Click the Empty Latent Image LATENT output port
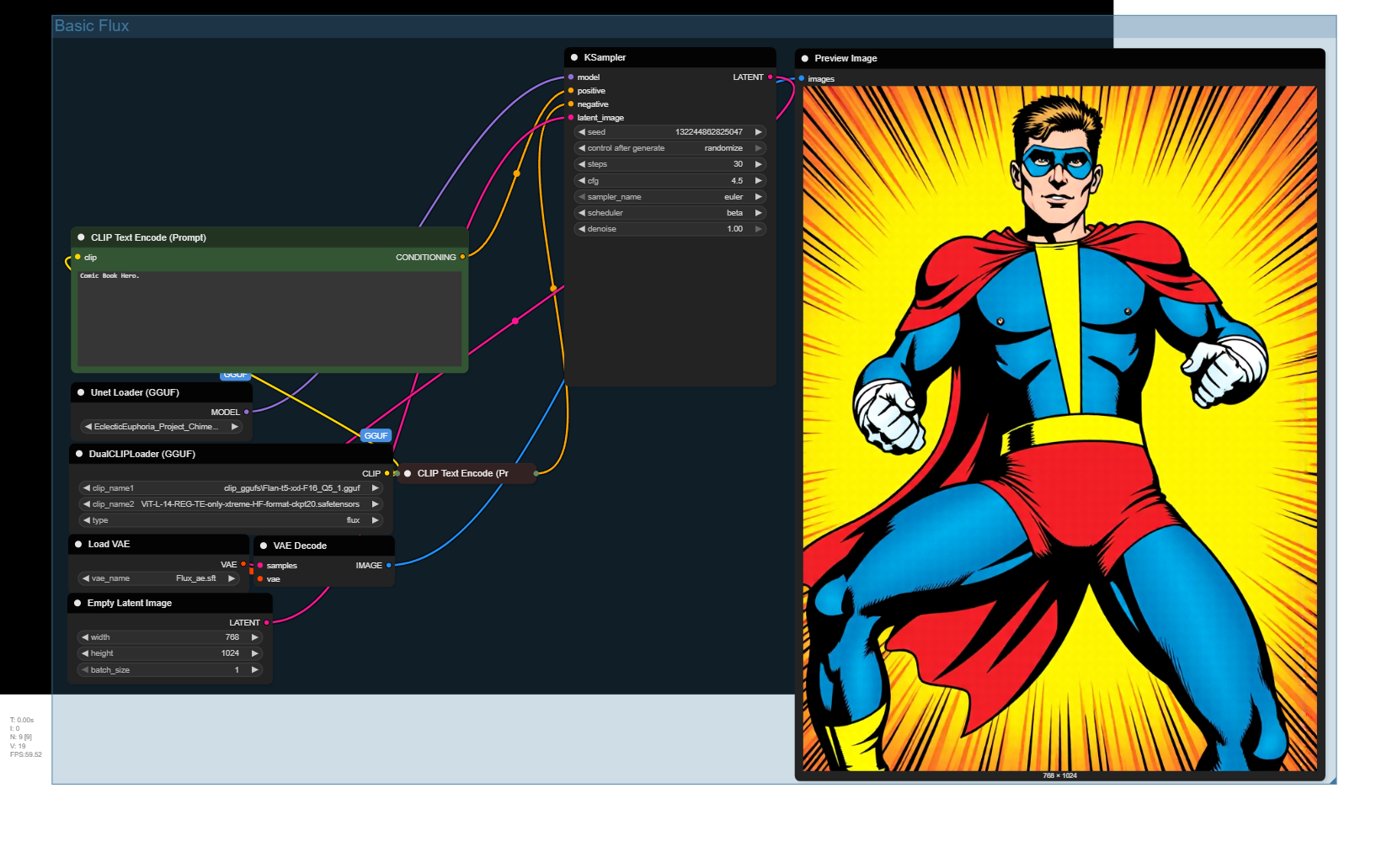Image resolution: width=1392 pixels, height=868 pixels. (x=267, y=623)
